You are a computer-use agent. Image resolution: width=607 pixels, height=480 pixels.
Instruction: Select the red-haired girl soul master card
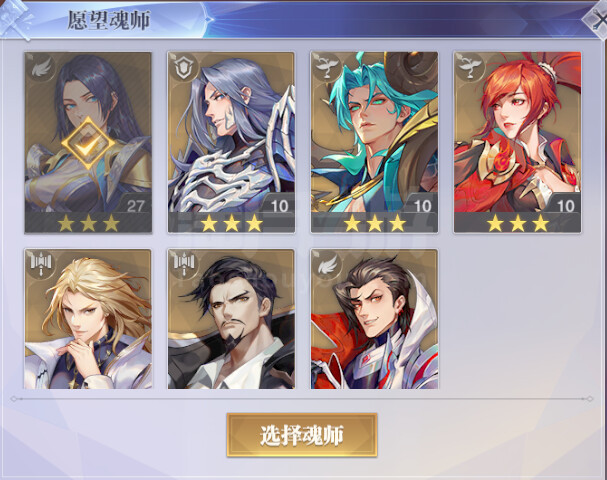[x=517, y=142]
